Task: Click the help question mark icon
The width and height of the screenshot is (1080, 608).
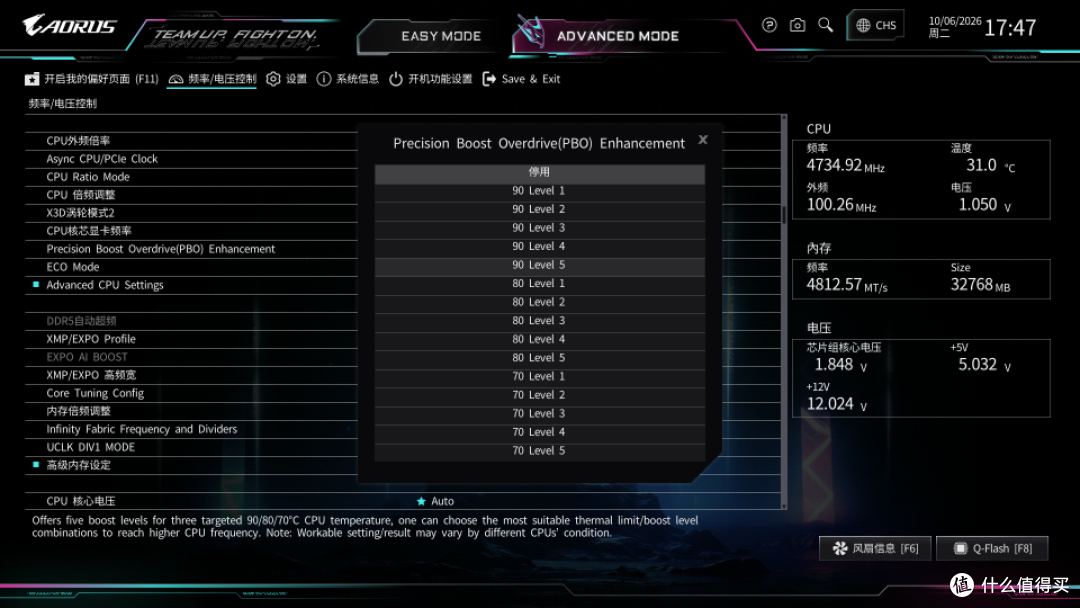Action: pyautogui.click(x=769, y=25)
